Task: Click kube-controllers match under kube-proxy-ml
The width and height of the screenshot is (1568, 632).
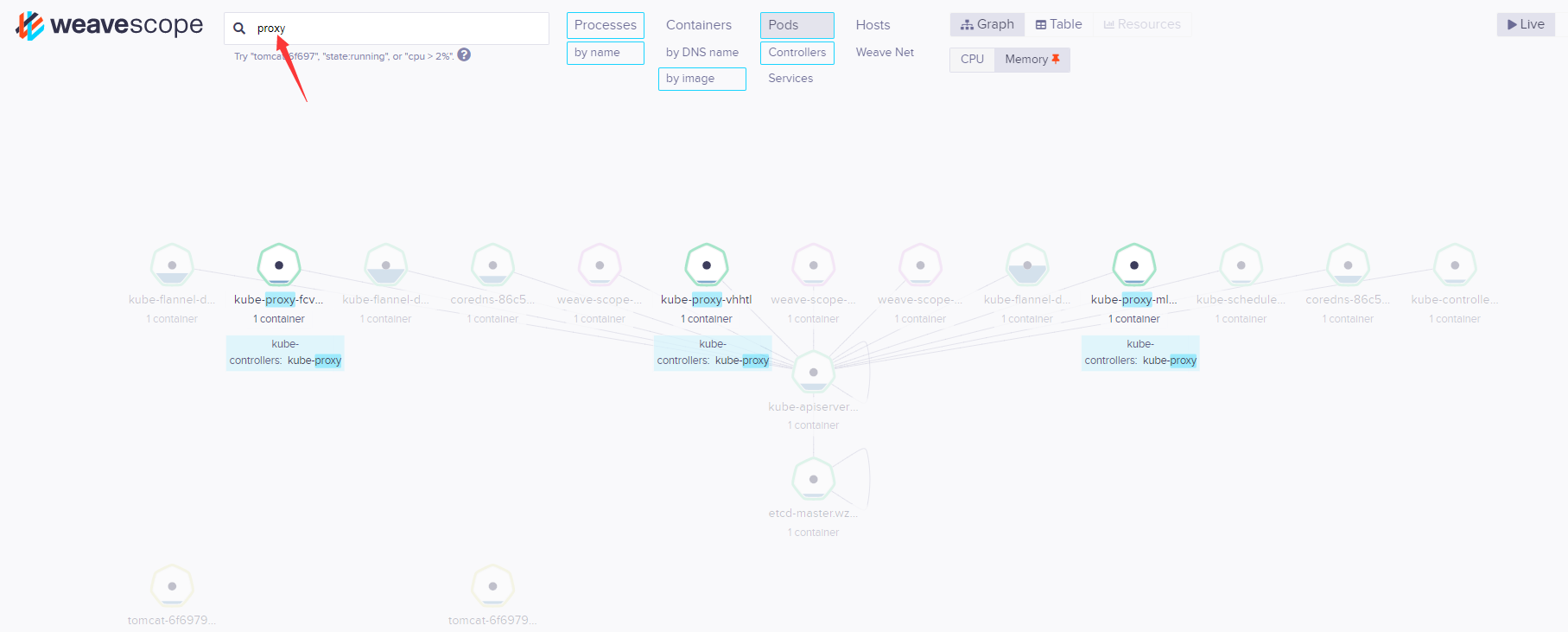Action: [x=1140, y=353]
